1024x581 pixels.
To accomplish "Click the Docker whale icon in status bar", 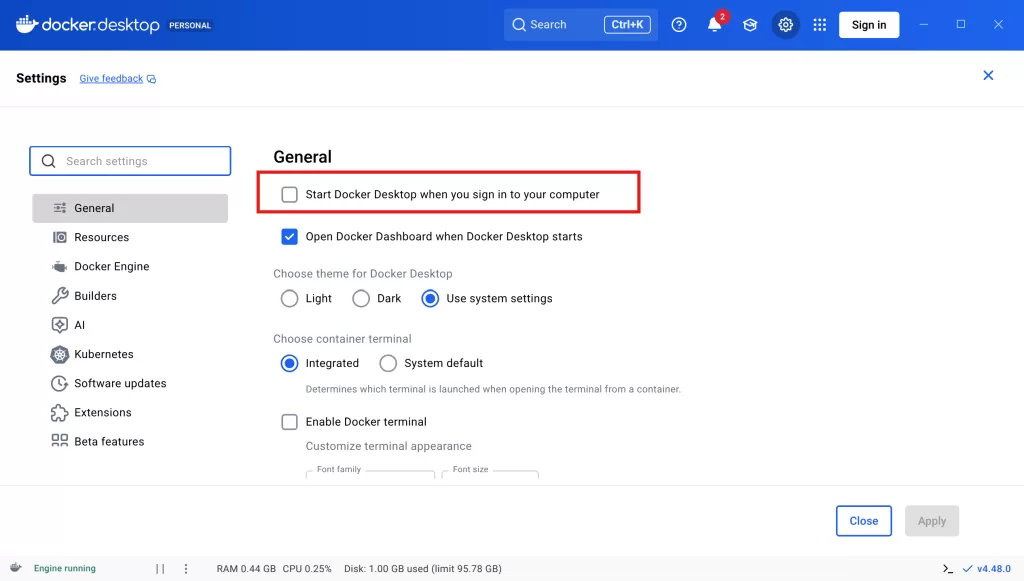I will pyautogui.click(x=16, y=567).
